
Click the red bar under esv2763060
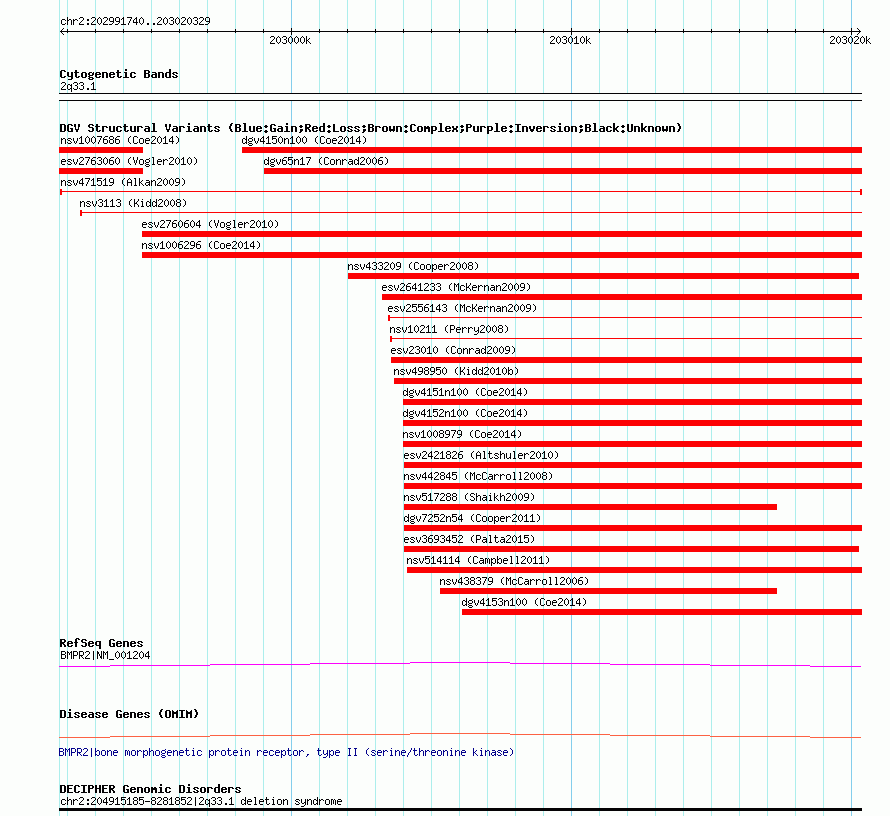101,171
